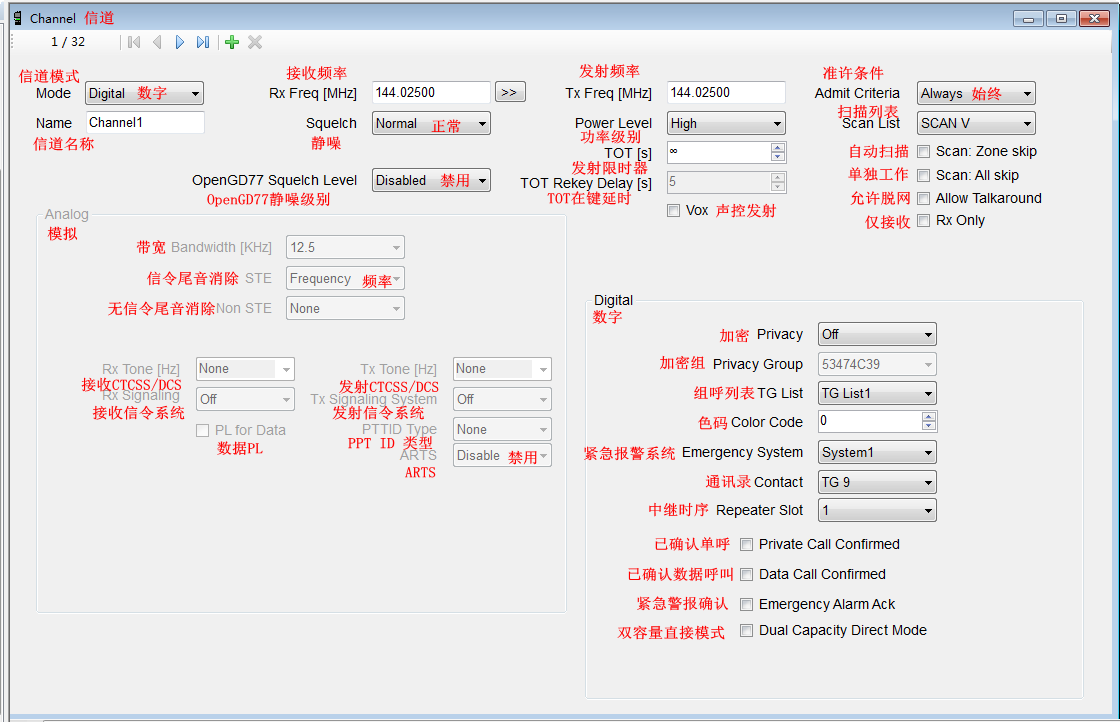The image size is (1120, 722).
Task: Maximize the Channel window
Action: click(1062, 18)
